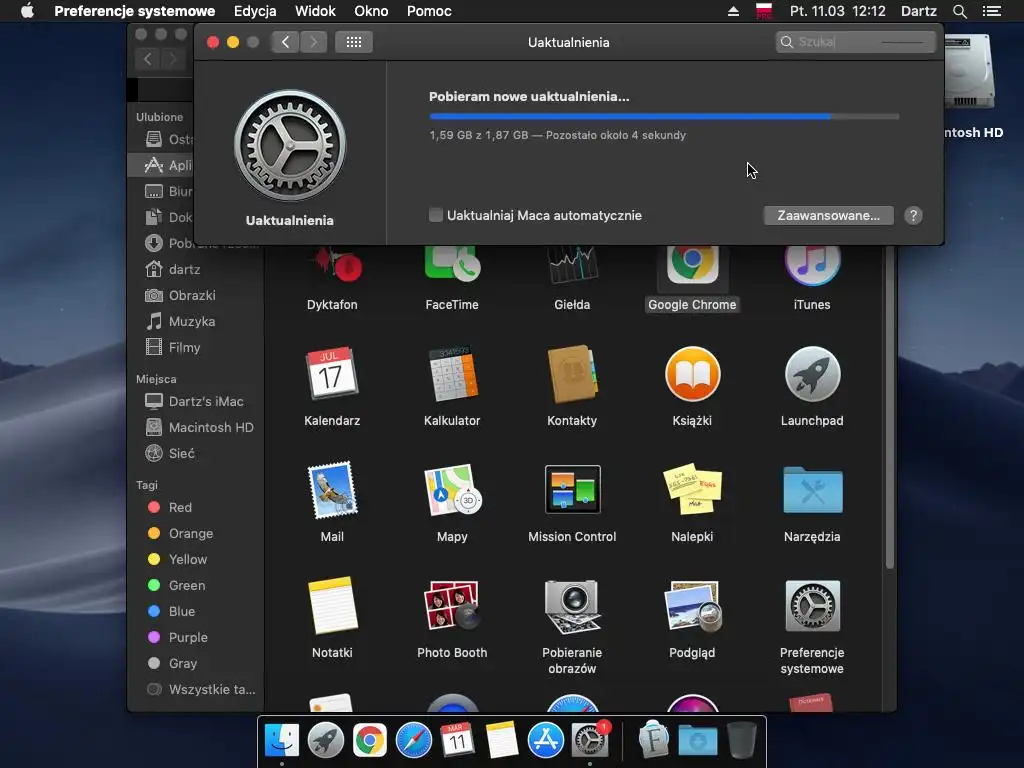This screenshot has height=768, width=1024.
Task: Open Notification Center in the menu bar
Action: point(991,11)
